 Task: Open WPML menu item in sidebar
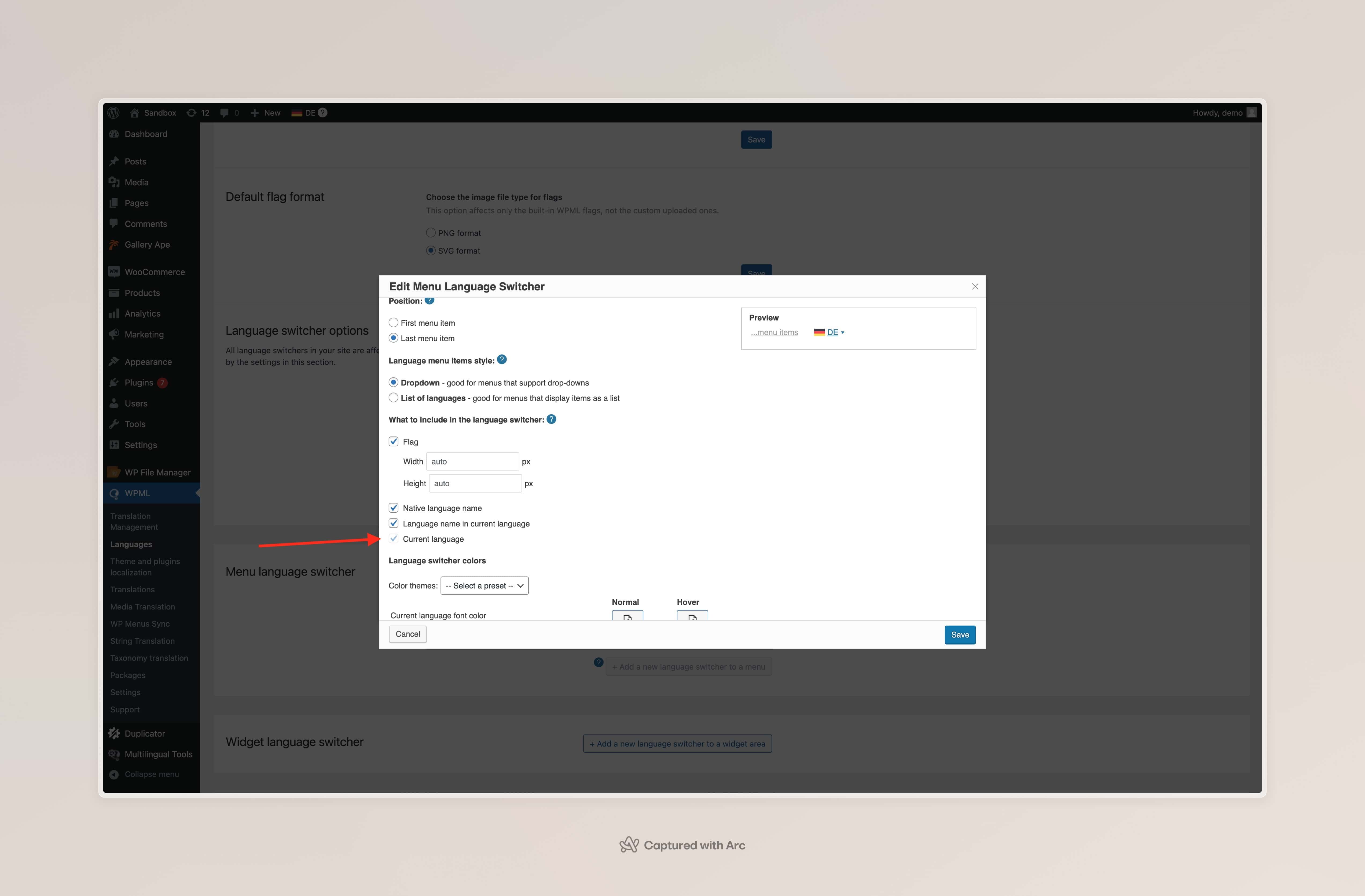coord(151,493)
